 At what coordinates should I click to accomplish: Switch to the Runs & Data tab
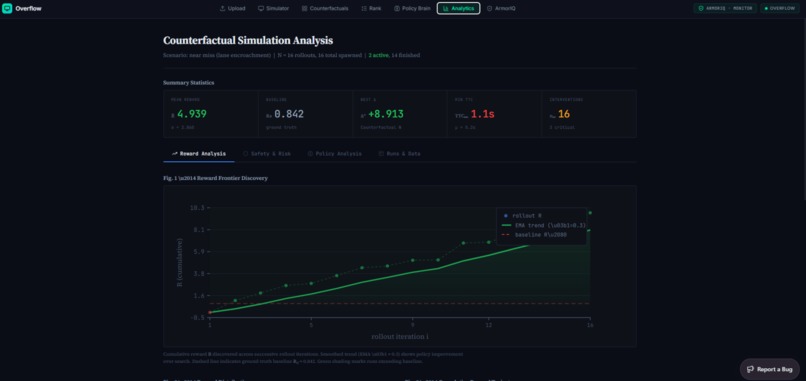(399, 154)
